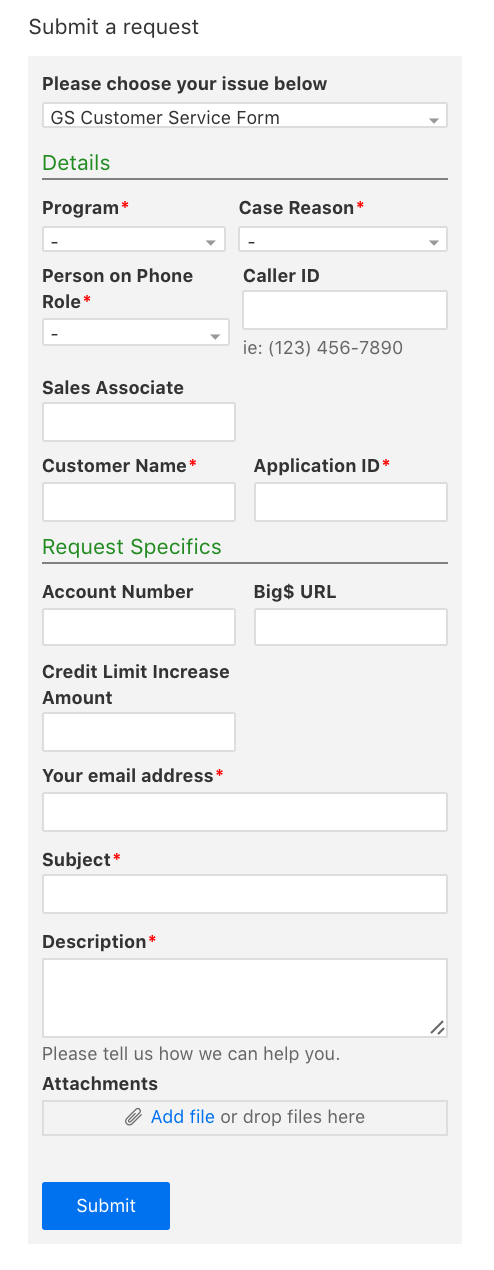Open the issue type dropdown
The height and width of the screenshot is (1270, 494).
click(x=245, y=116)
